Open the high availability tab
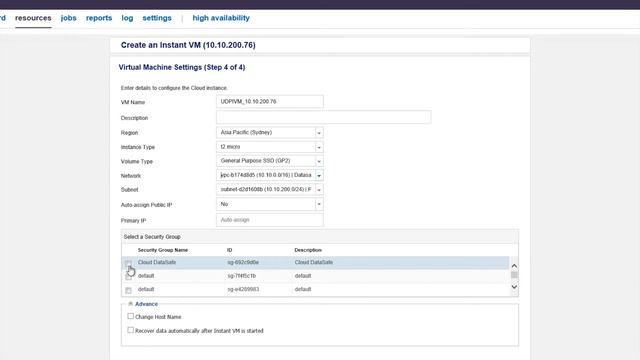Image resolution: width=640 pixels, height=360 pixels. coord(221,18)
